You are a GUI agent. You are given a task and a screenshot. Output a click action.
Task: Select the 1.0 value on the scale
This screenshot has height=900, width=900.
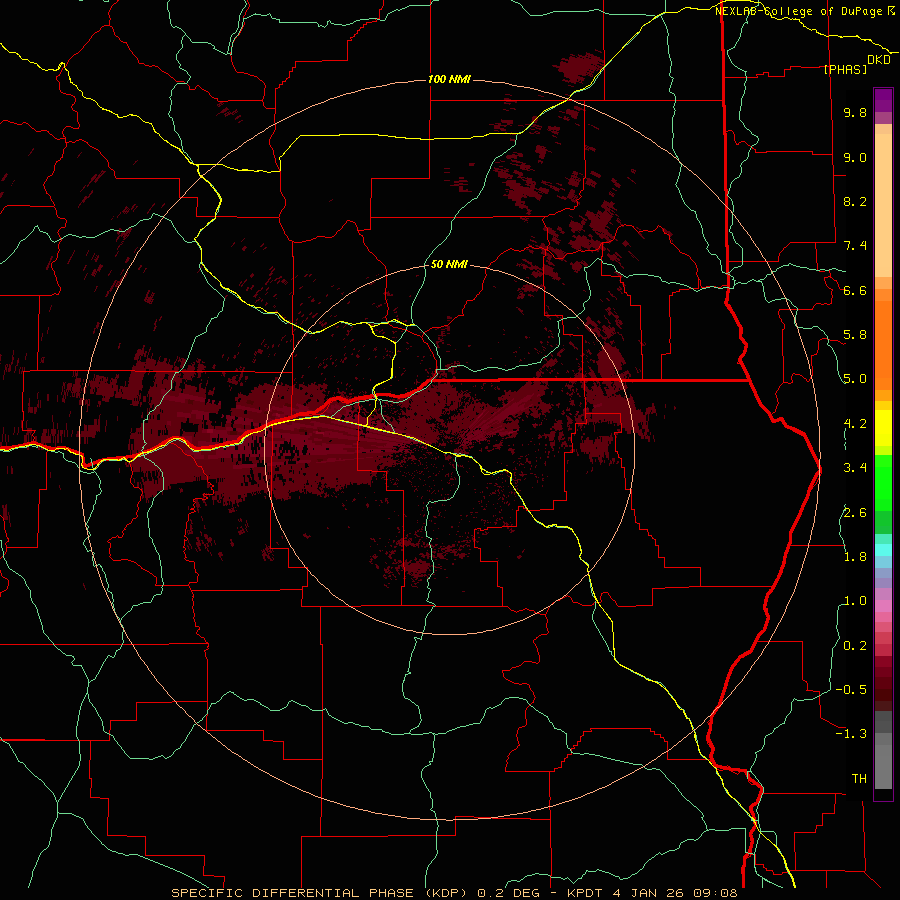[x=855, y=601]
